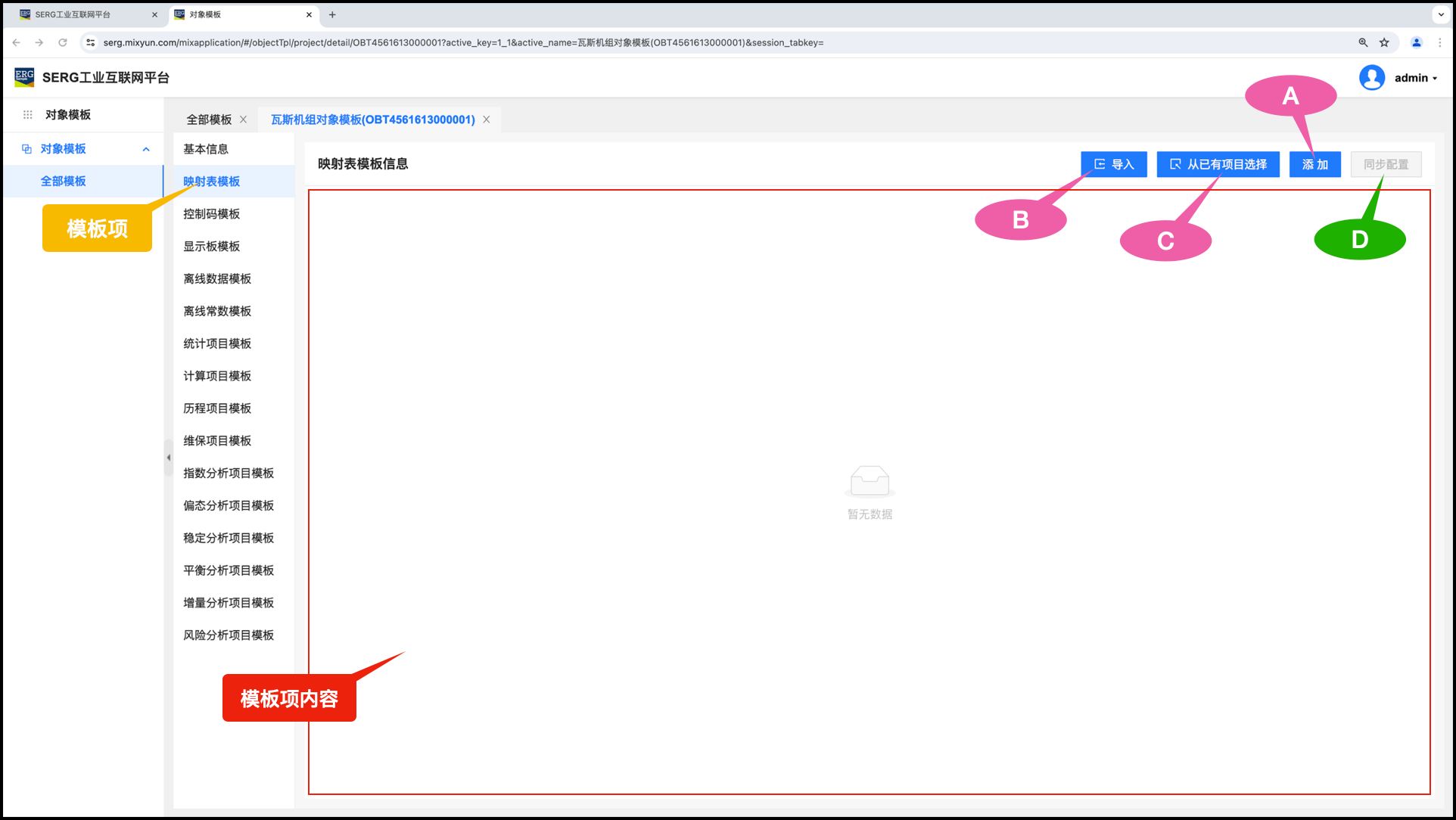This screenshot has width=1456, height=820.
Task: Click the admin user avatar icon
Action: tap(1371, 77)
